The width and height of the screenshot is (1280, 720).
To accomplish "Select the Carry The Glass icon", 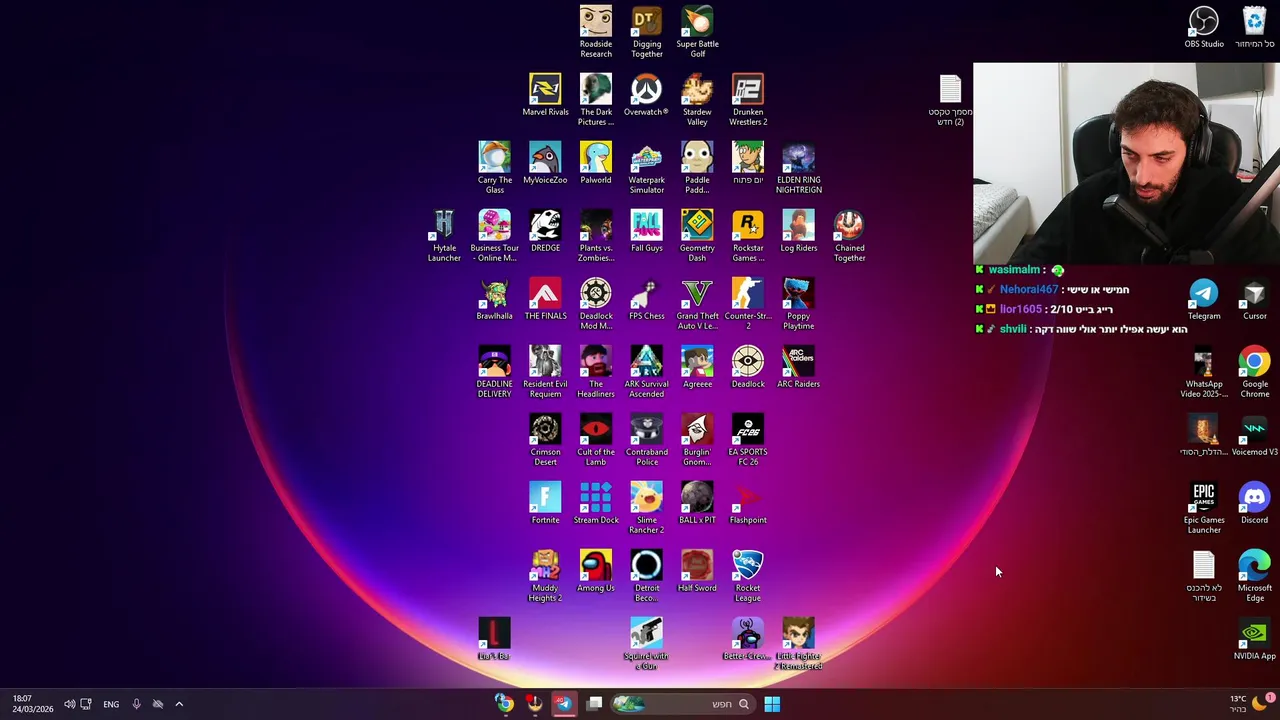I will [494, 168].
